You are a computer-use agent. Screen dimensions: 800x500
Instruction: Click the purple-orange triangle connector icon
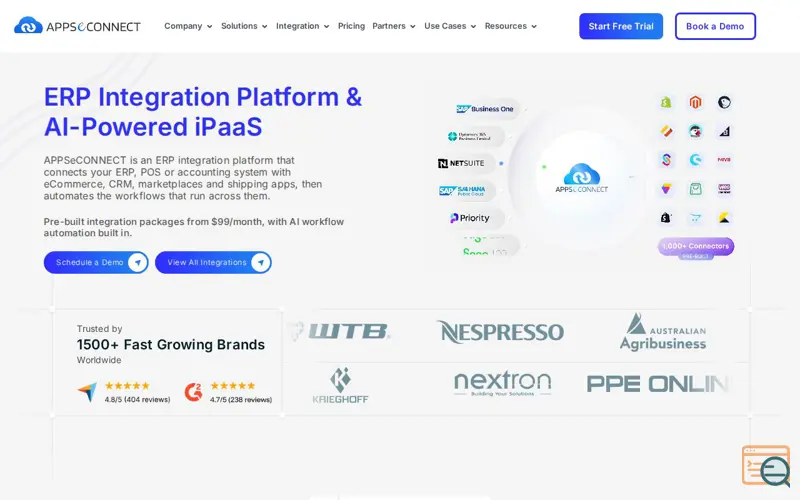click(x=666, y=189)
